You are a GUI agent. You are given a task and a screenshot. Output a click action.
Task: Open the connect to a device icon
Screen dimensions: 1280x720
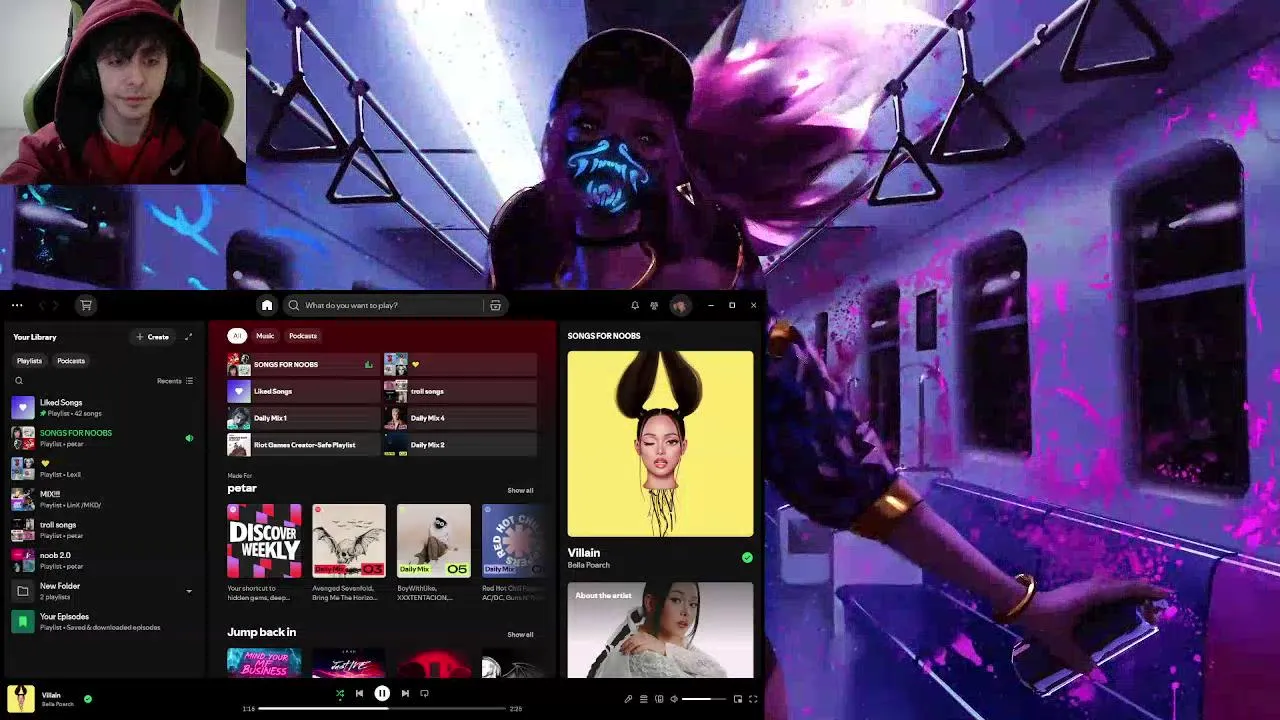pos(659,699)
